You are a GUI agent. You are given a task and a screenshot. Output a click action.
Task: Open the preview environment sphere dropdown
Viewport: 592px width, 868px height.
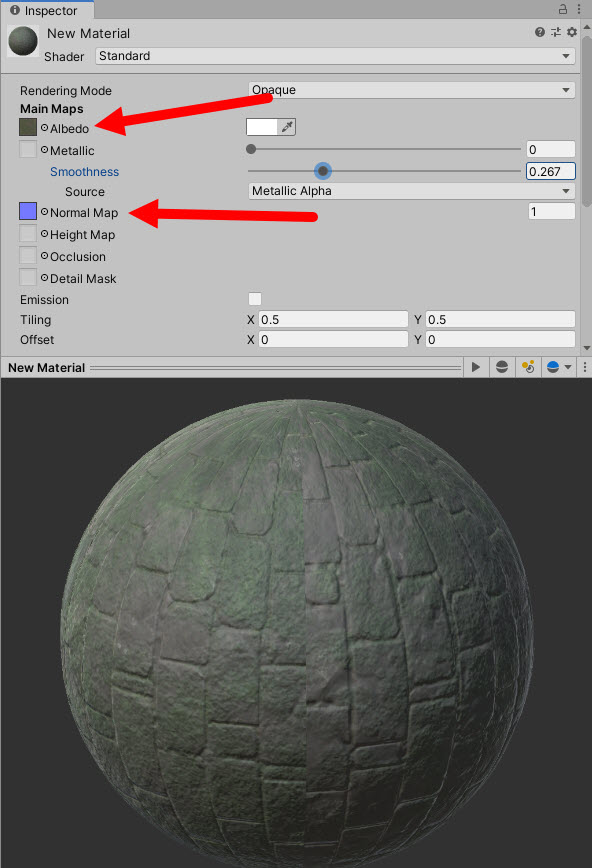559,367
